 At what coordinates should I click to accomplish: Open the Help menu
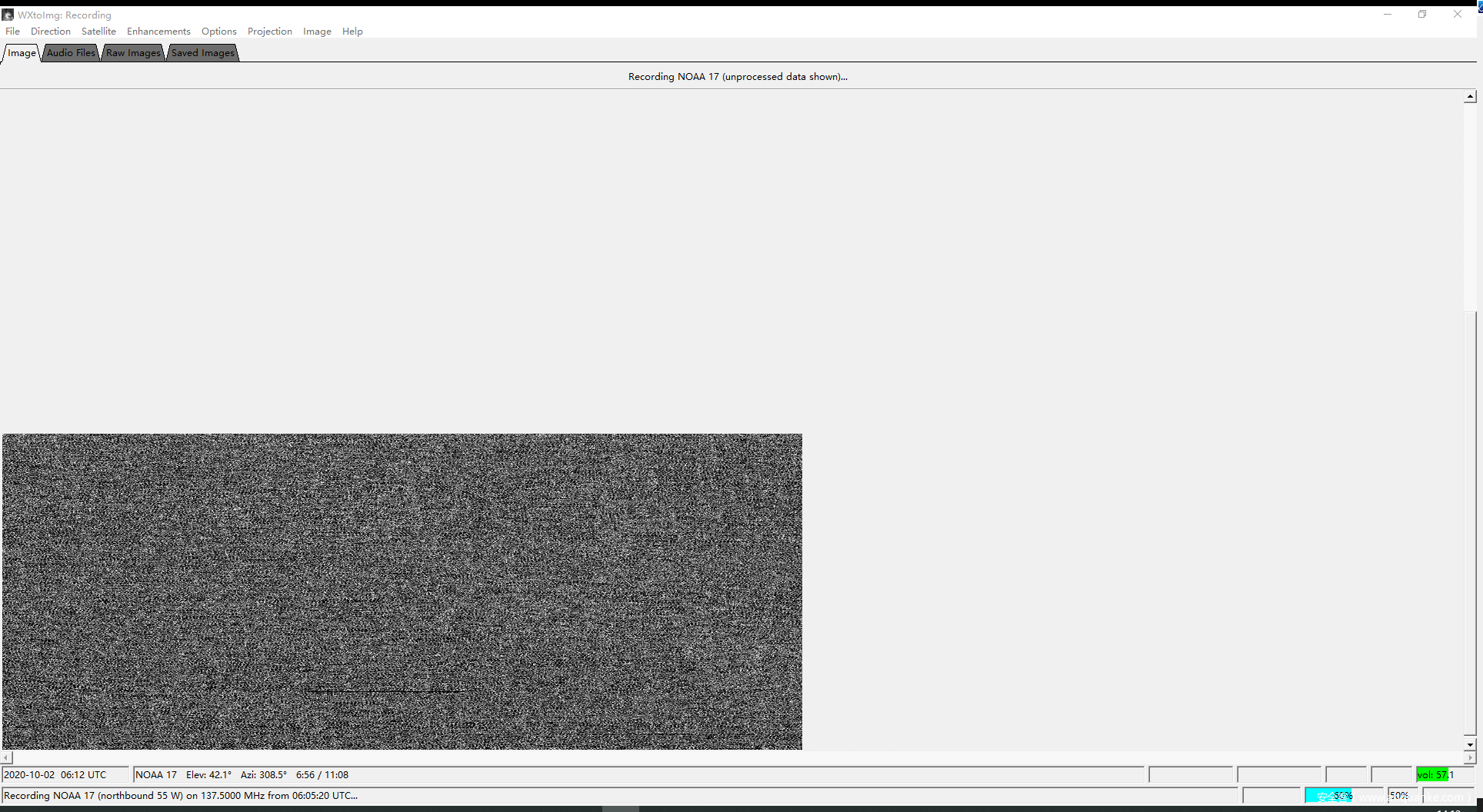point(352,32)
